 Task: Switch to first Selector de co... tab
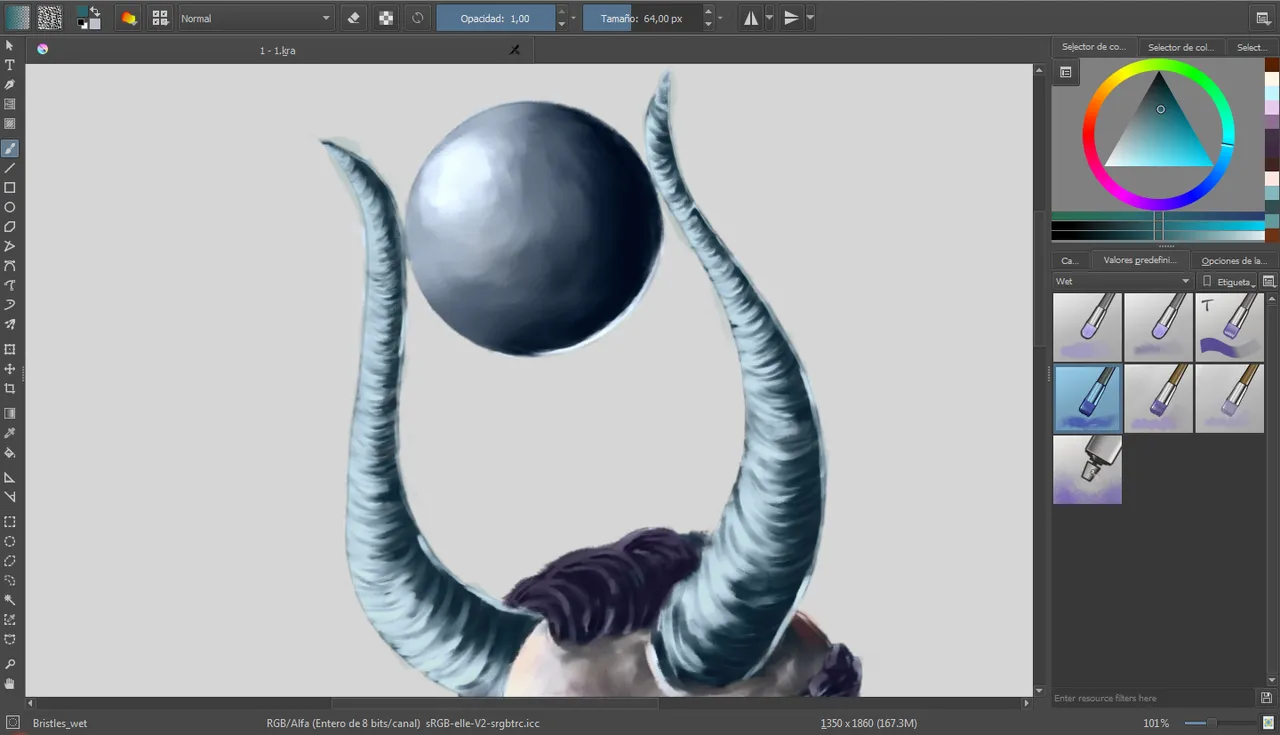pyautogui.click(x=1093, y=47)
